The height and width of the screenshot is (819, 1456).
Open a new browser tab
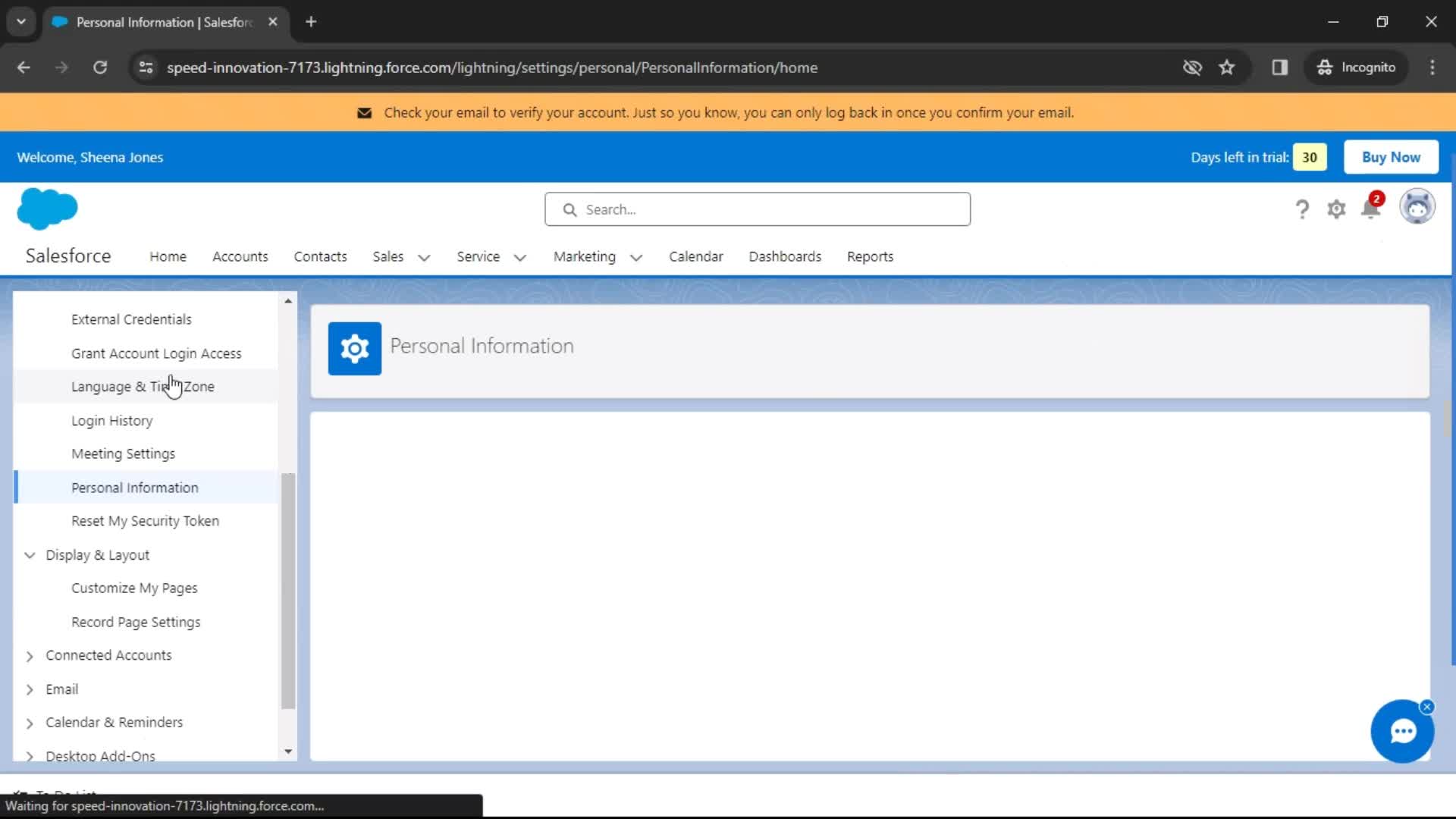[x=311, y=22]
